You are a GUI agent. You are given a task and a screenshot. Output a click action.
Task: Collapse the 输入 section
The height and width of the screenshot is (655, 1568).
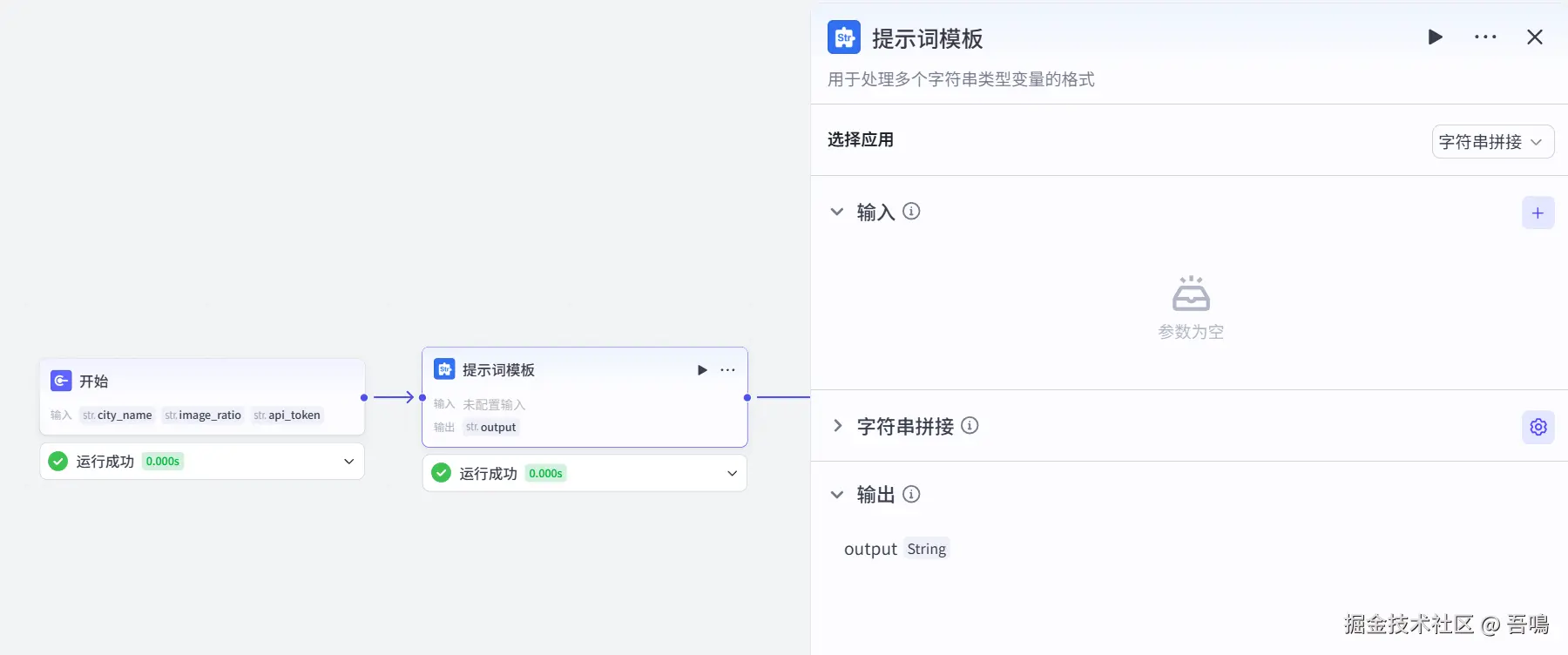pos(837,213)
